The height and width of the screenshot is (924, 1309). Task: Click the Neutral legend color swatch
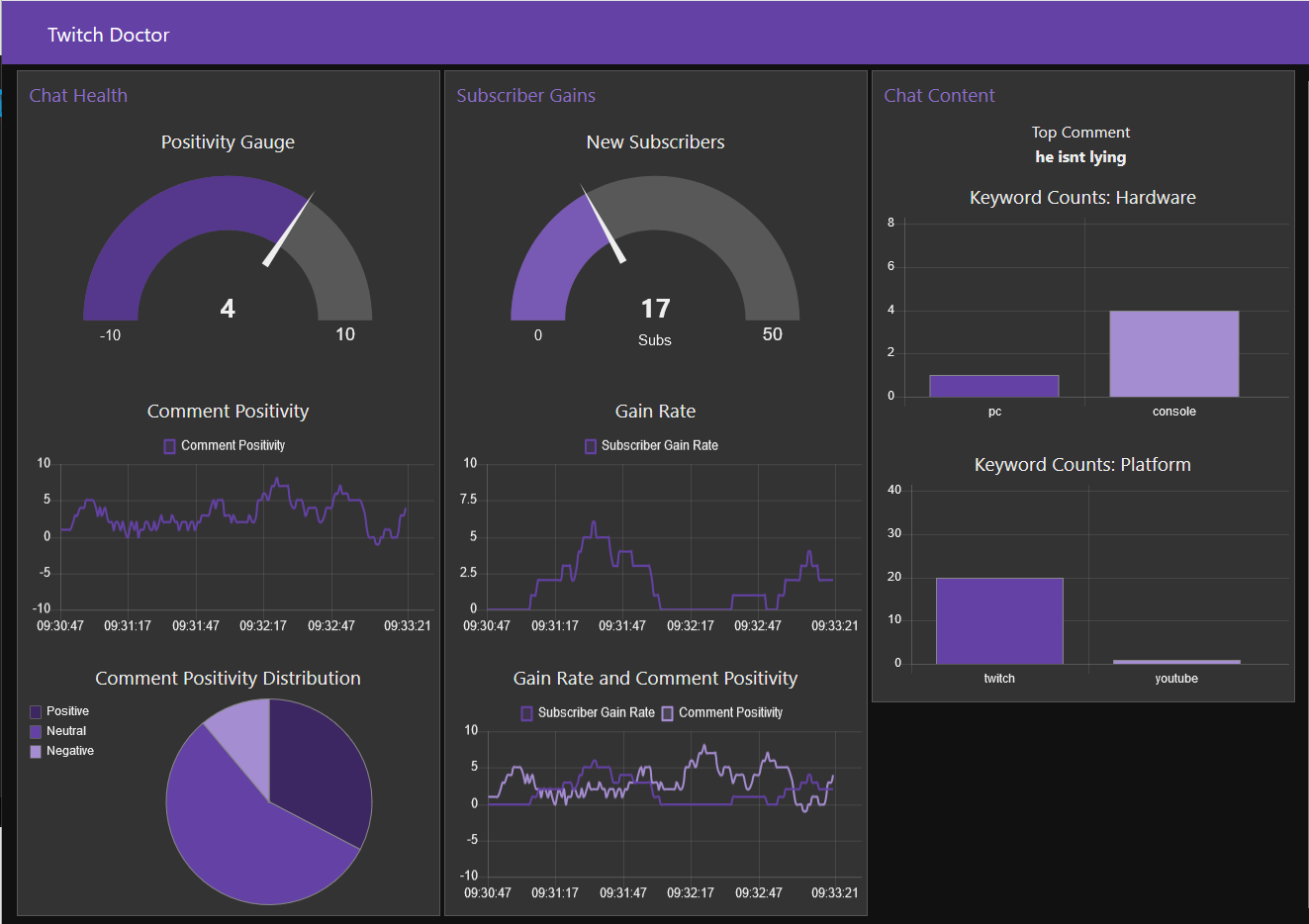coord(36,731)
